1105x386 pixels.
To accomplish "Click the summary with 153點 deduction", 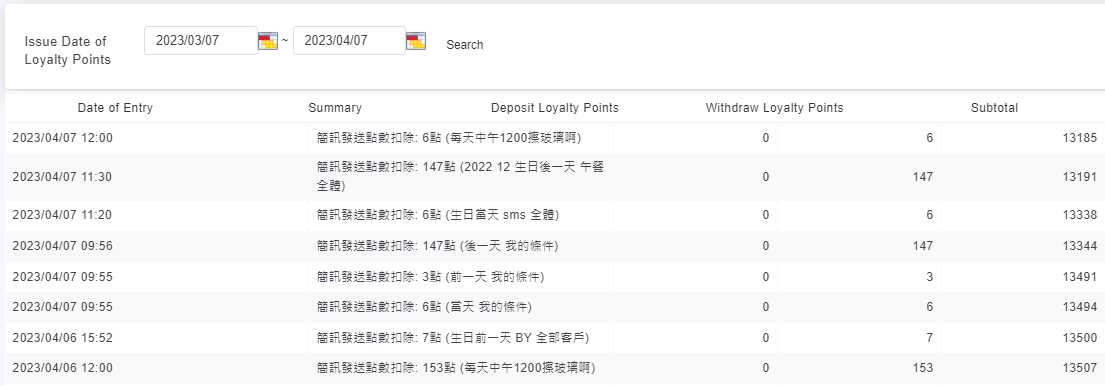I will pyautogui.click(x=455, y=368).
